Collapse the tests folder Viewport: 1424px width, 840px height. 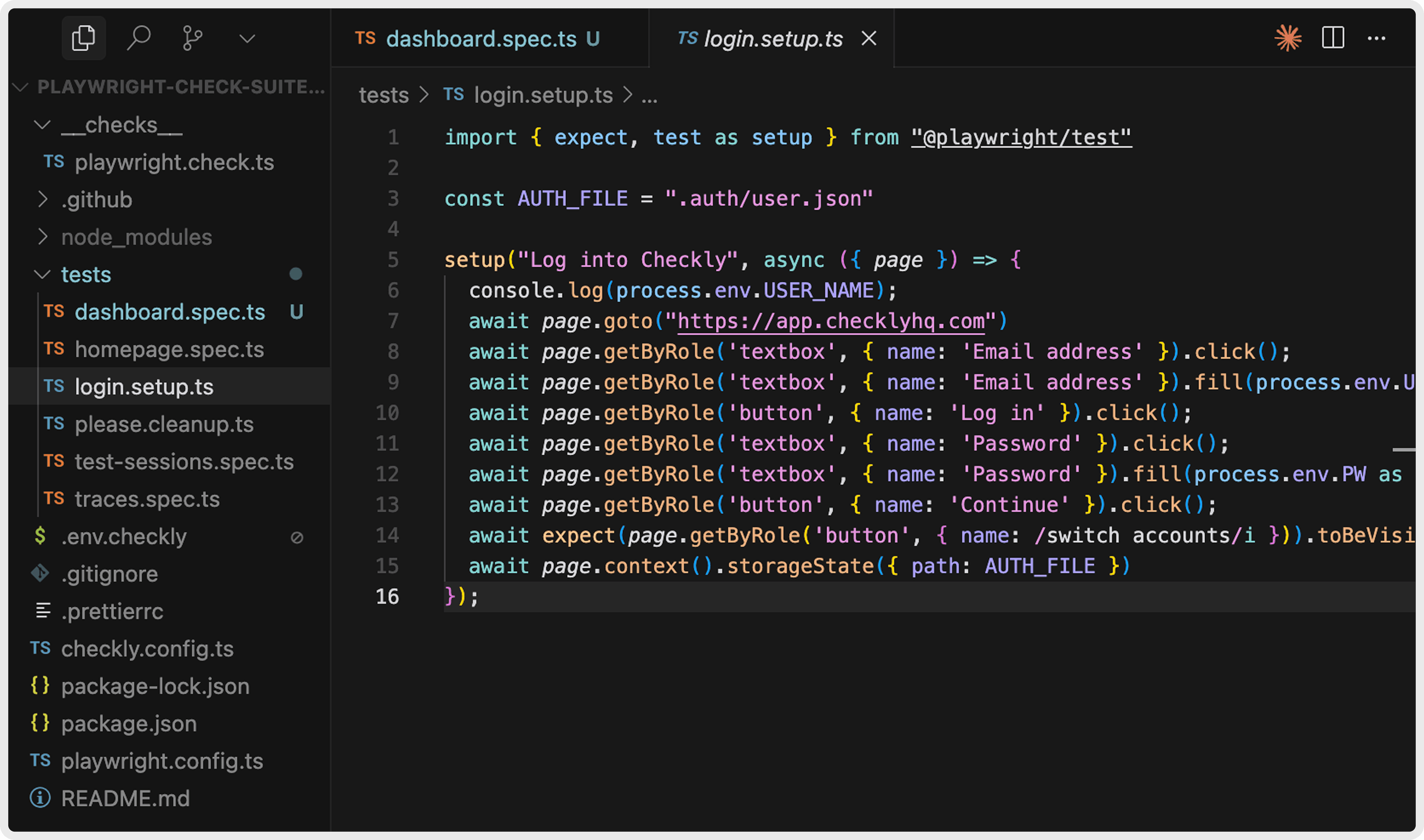click(43, 275)
